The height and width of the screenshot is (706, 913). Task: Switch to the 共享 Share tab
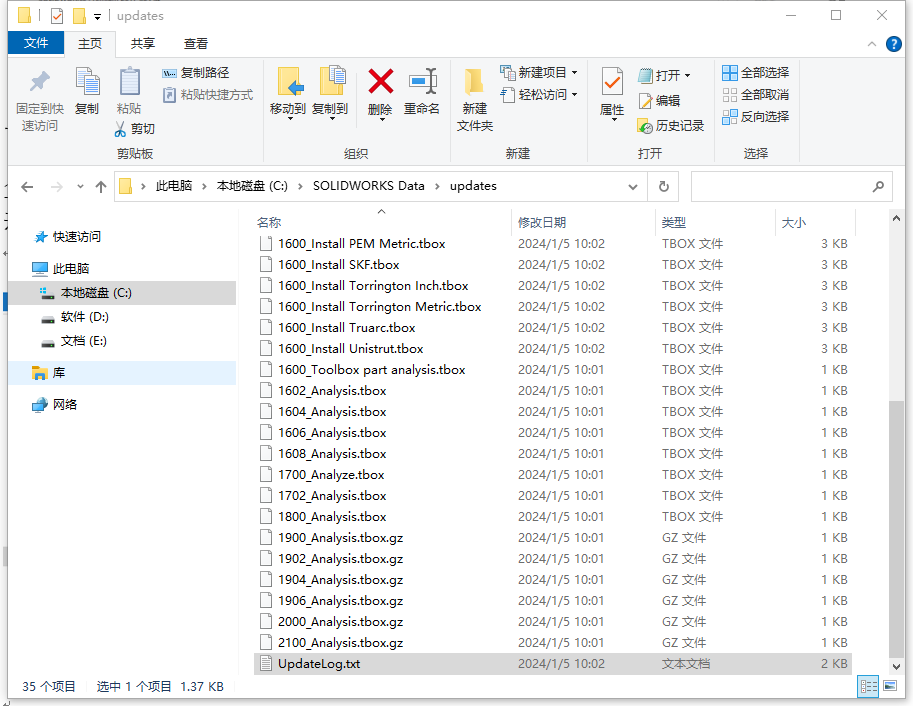tap(143, 44)
